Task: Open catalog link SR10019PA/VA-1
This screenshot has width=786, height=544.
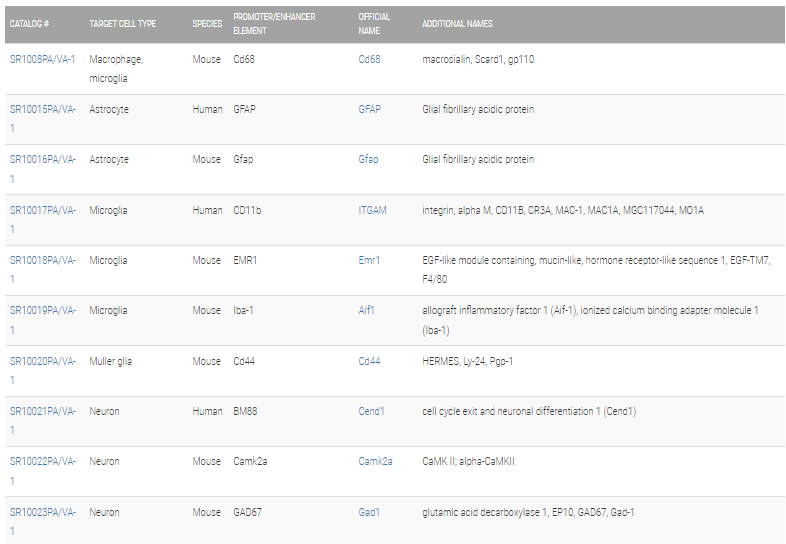Action: (43, 320)
